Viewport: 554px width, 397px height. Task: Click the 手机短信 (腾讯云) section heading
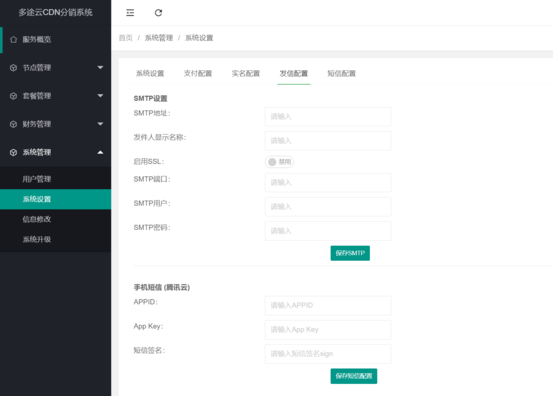pyautogui.click(x=162, y=288)
